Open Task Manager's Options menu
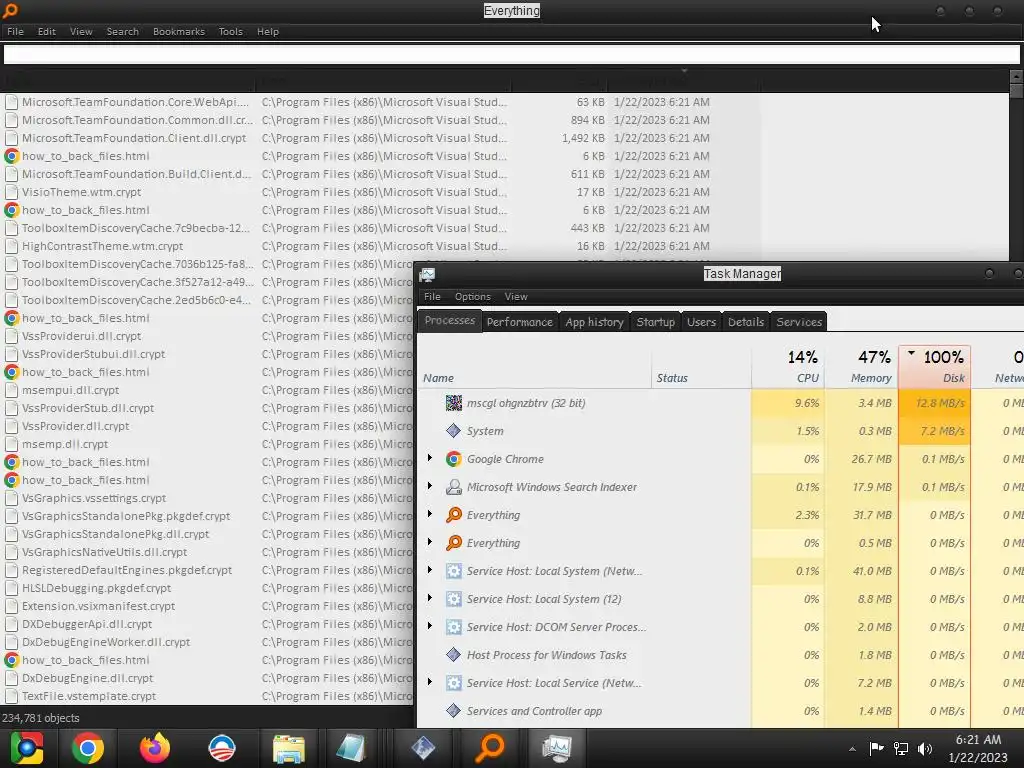This screenshot has height=768, width=1024. tap(473, 296)
